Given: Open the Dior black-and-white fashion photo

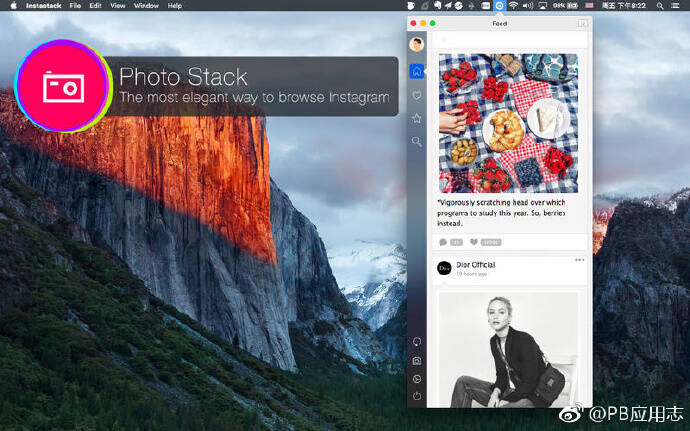Looking at the screenshot, I should [x=508, y=350].
